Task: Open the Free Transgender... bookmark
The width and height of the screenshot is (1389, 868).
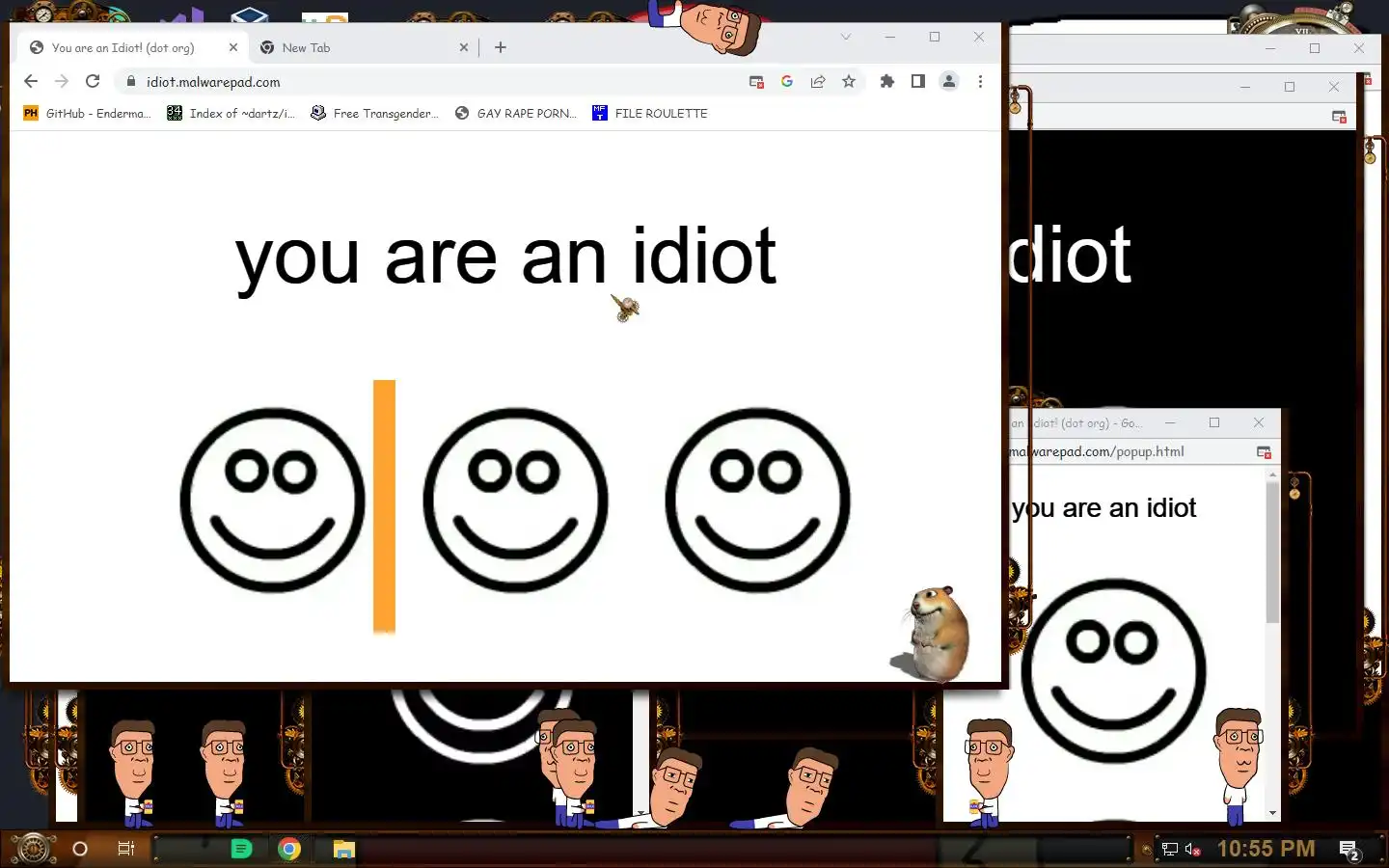Action: (374, 114)
